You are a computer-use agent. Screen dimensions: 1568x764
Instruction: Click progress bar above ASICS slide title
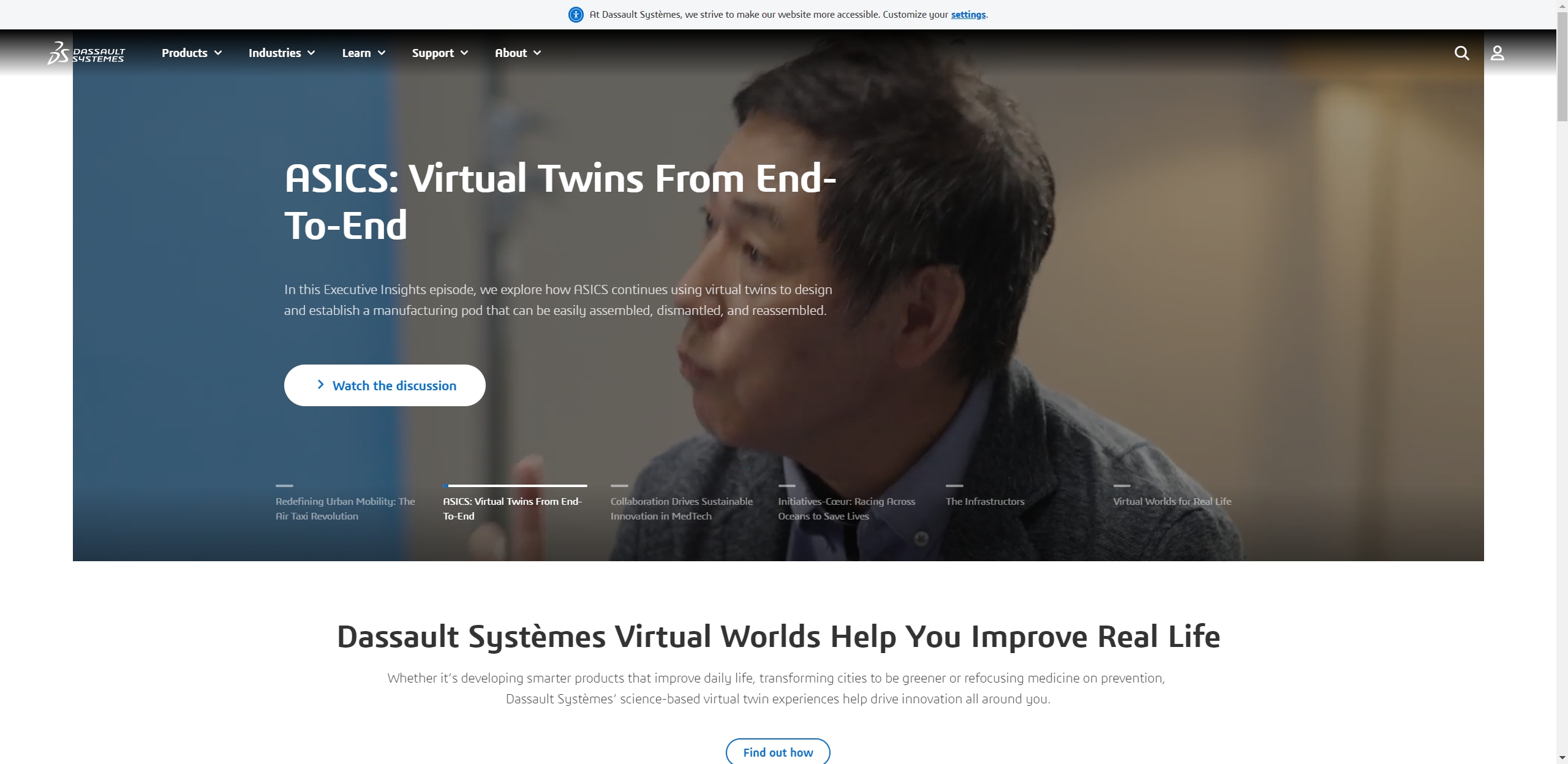point(514,486)
